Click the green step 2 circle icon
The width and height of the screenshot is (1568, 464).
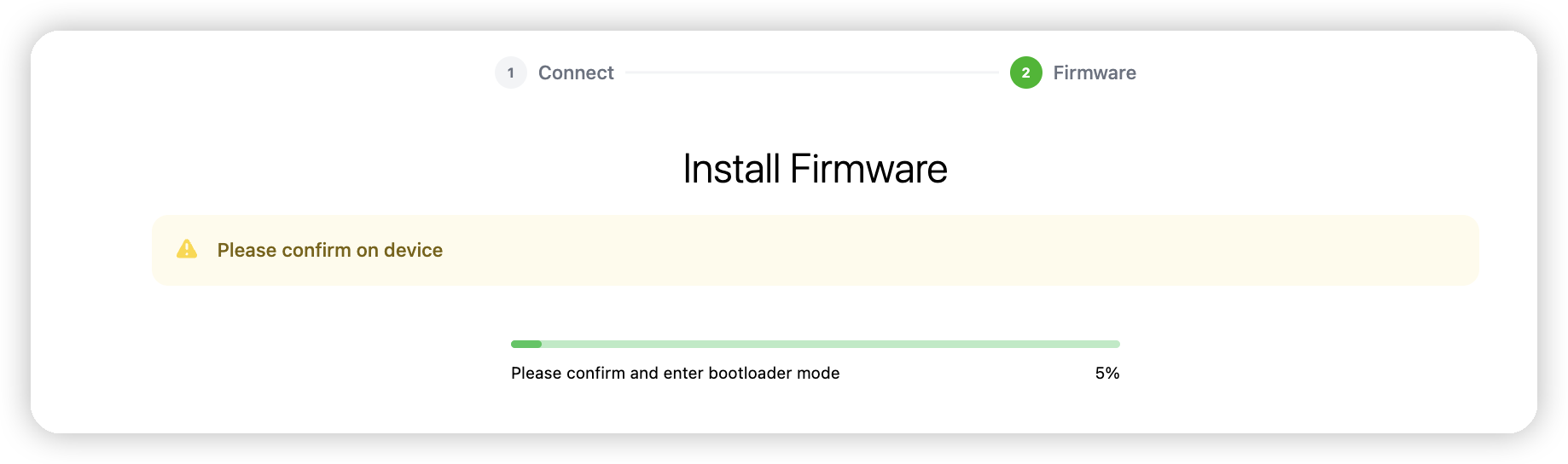click(1025, 72)
